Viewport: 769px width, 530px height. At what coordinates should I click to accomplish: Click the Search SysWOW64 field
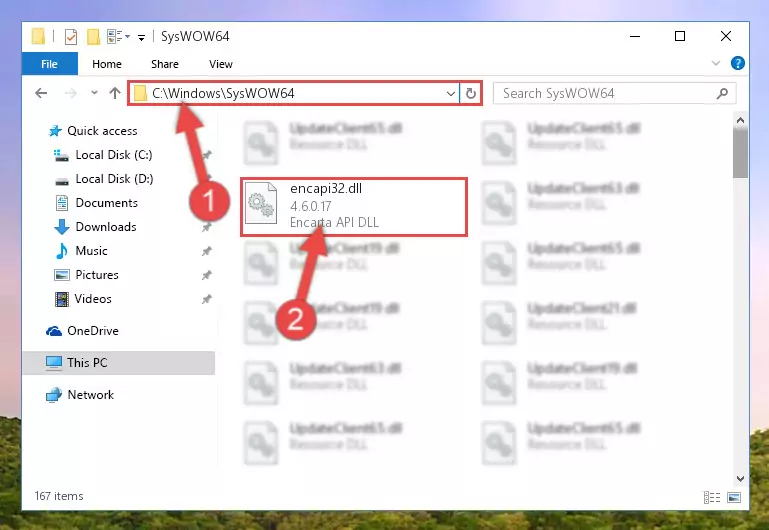614,93
